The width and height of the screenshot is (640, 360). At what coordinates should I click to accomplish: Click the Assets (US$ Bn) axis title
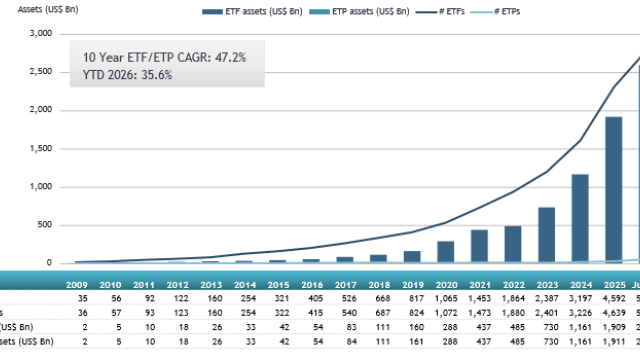click(48, 9)
